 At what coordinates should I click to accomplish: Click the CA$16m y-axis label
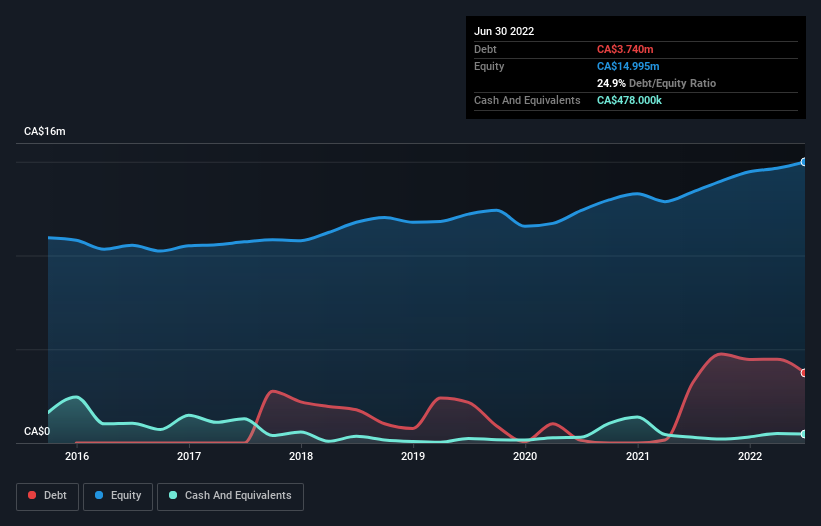[45, 131]
